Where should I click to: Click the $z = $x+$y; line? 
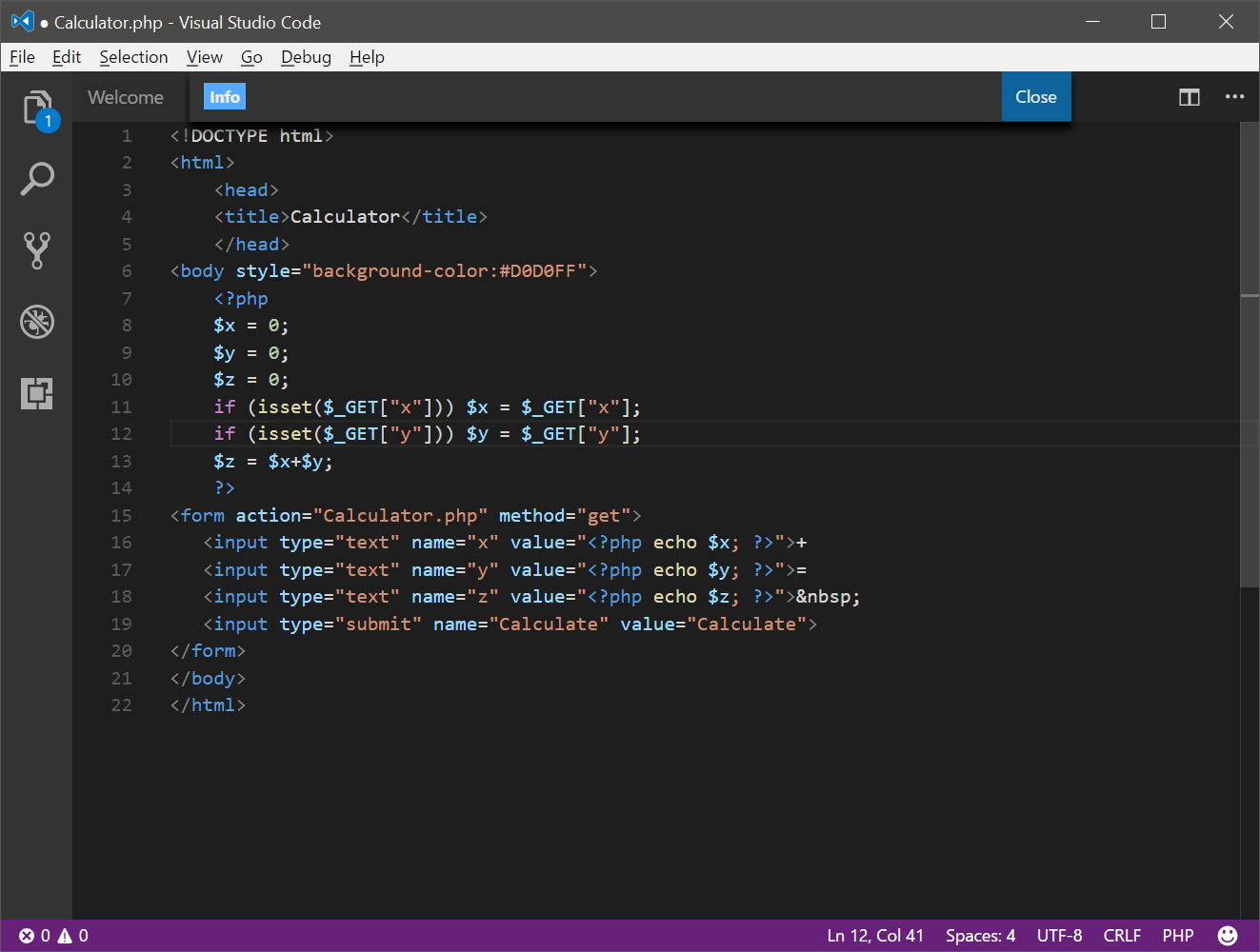(x=273, y=462)
